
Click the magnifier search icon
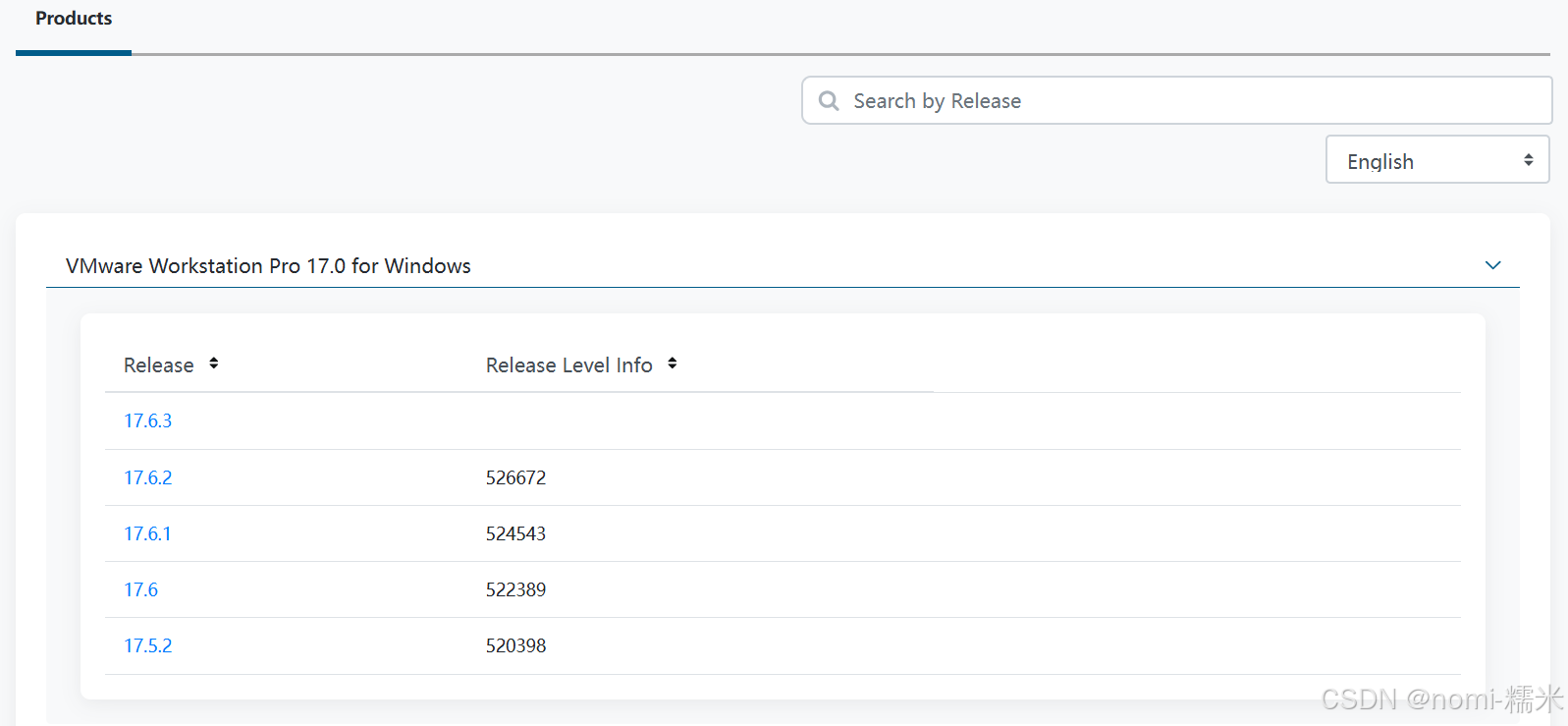[x=829, y=100]
